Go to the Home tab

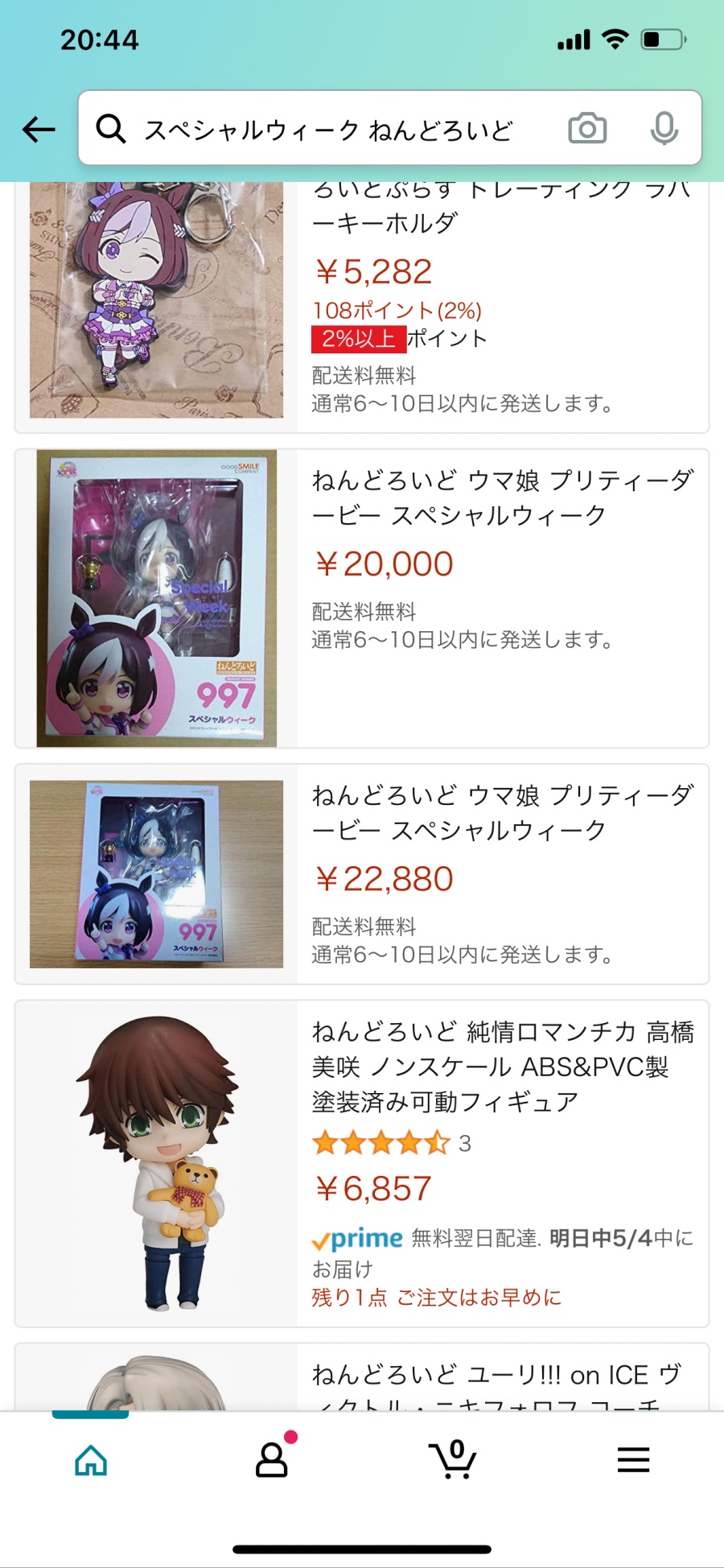click(91, 1460)
